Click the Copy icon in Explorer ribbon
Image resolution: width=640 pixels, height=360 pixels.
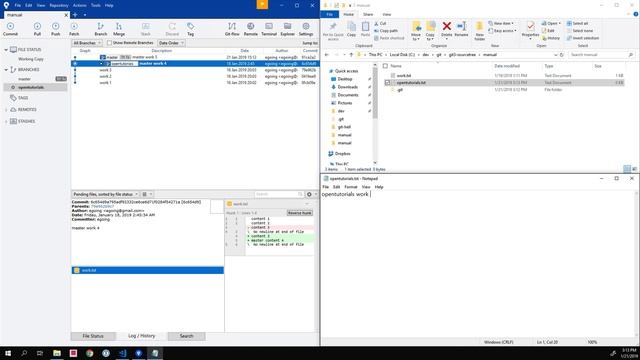(x=351, y=29)
